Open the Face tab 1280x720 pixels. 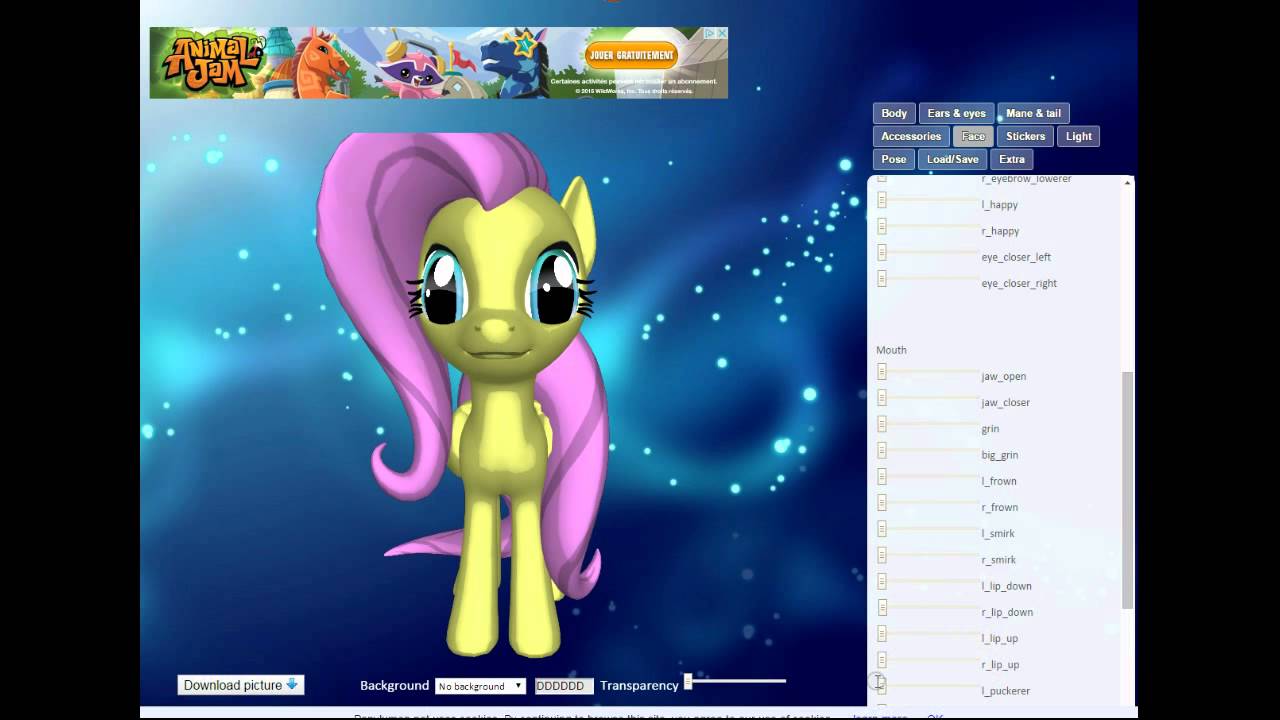tap(973, 136)
